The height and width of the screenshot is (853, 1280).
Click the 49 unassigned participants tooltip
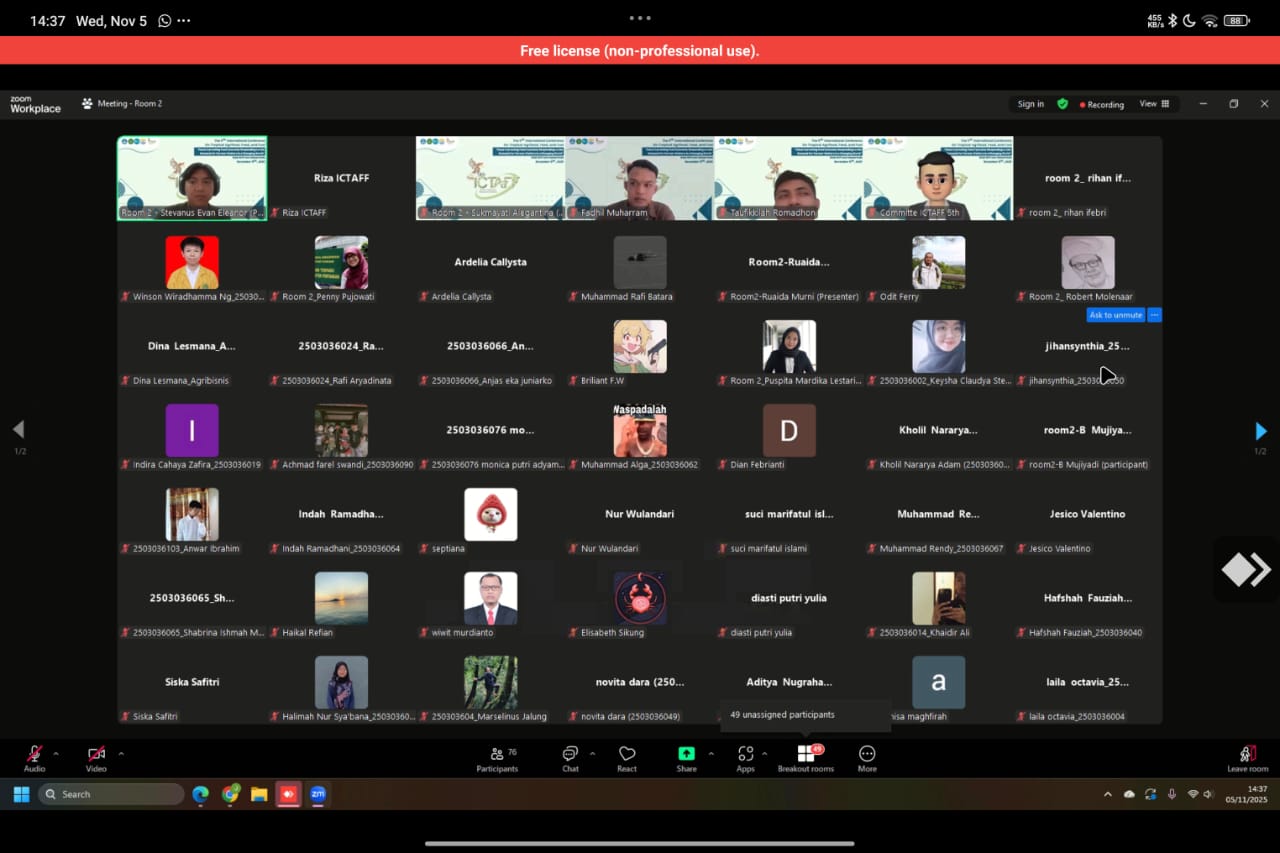coord(805,714)
